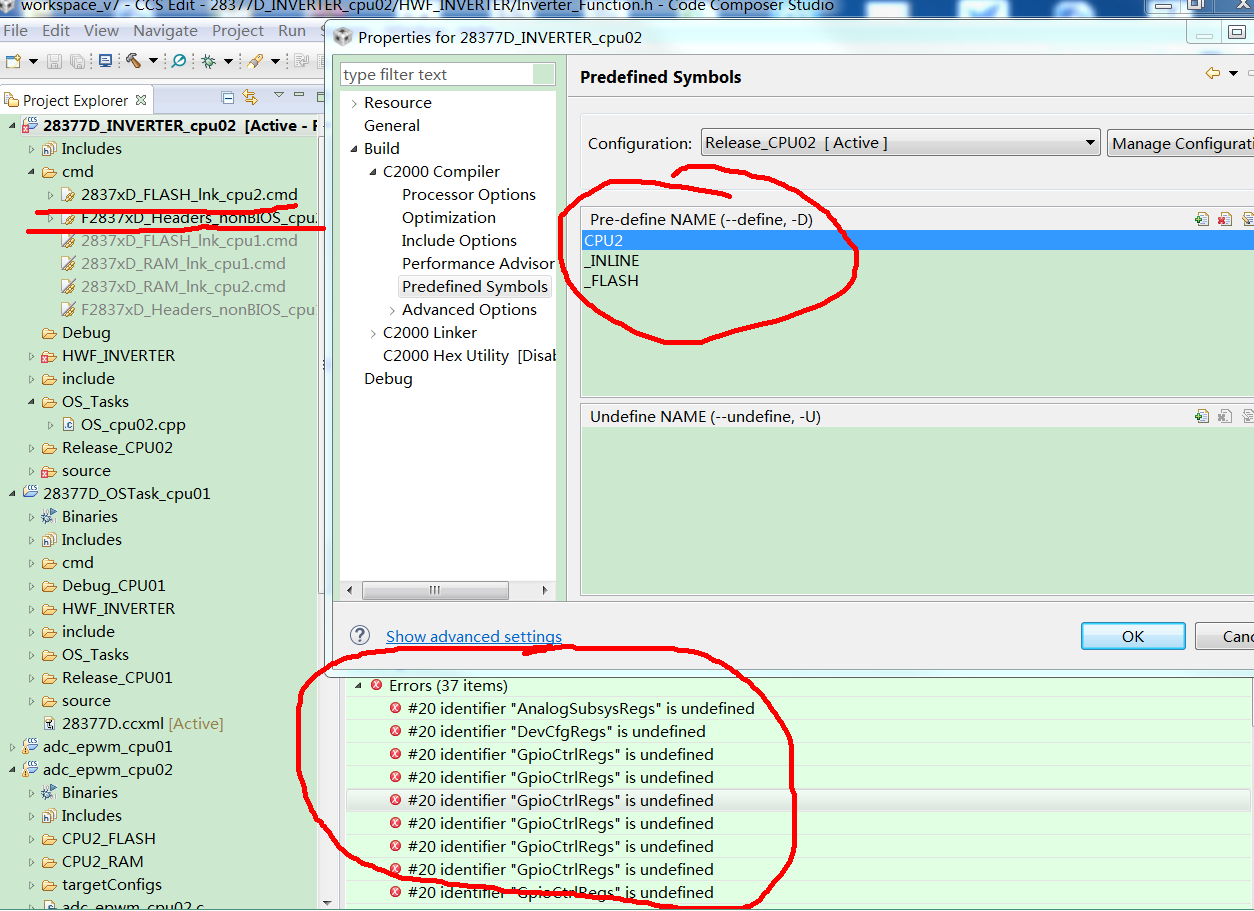
Task: Expand the Resource properties node
Action: (x=354, y=103)
